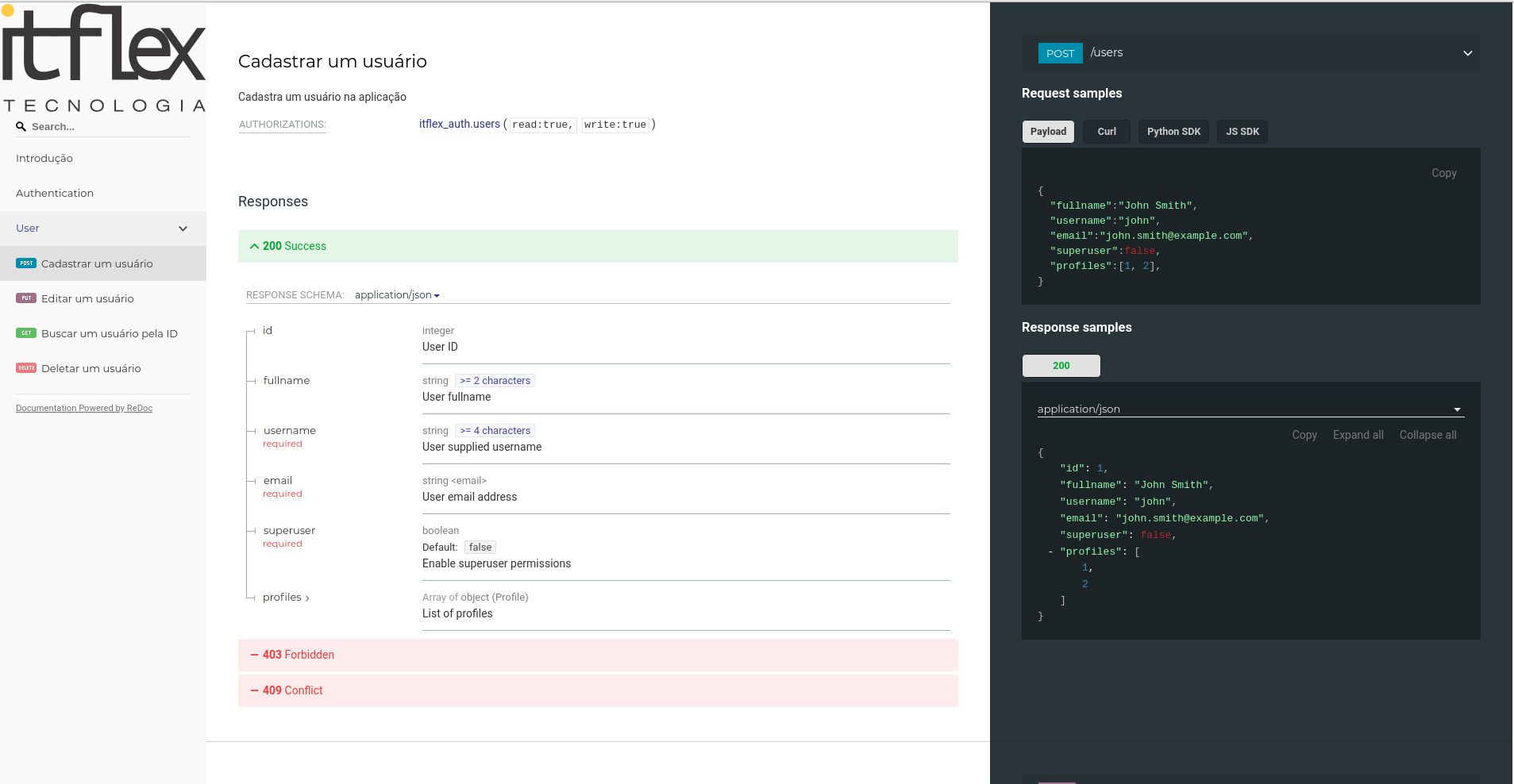This screenshot has width=1514, height=784.
Task: Select the 200 response sample tab
Action: click(1061, 366)
